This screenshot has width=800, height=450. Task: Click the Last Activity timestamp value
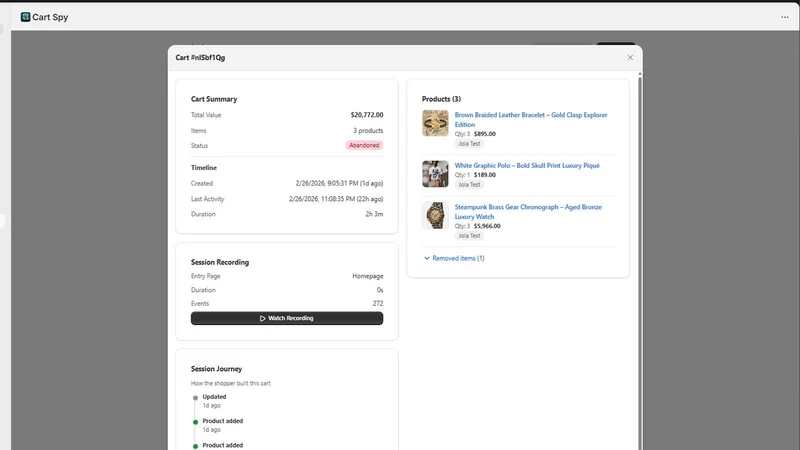pyautogui.click(x=336, y=199)
